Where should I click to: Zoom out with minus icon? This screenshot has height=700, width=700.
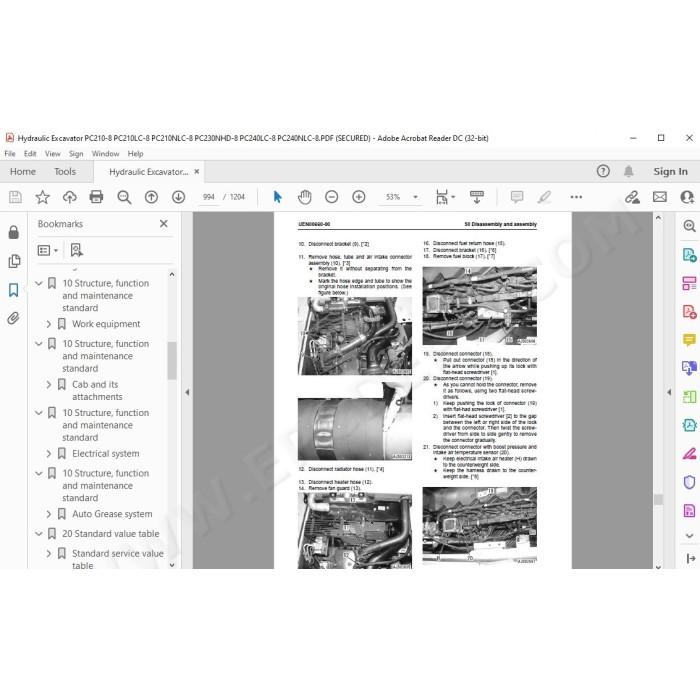pos(332,197)
